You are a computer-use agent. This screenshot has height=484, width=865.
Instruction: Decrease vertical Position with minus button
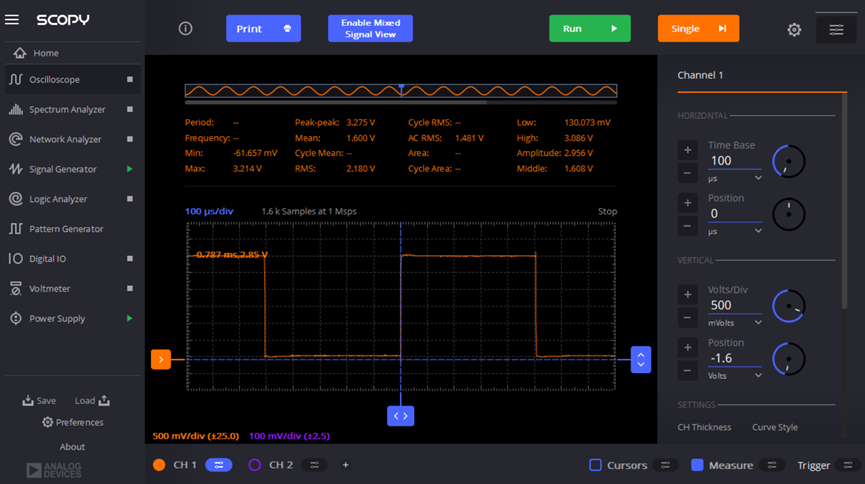tap(687, 371)
